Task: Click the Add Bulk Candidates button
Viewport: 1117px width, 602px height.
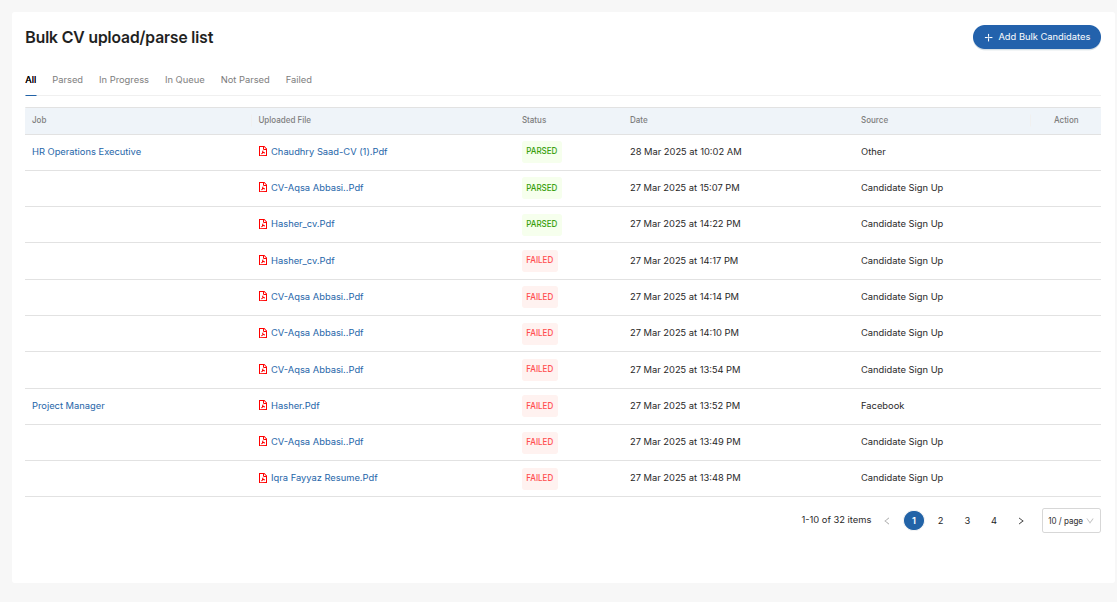Action: point(1037,37)
